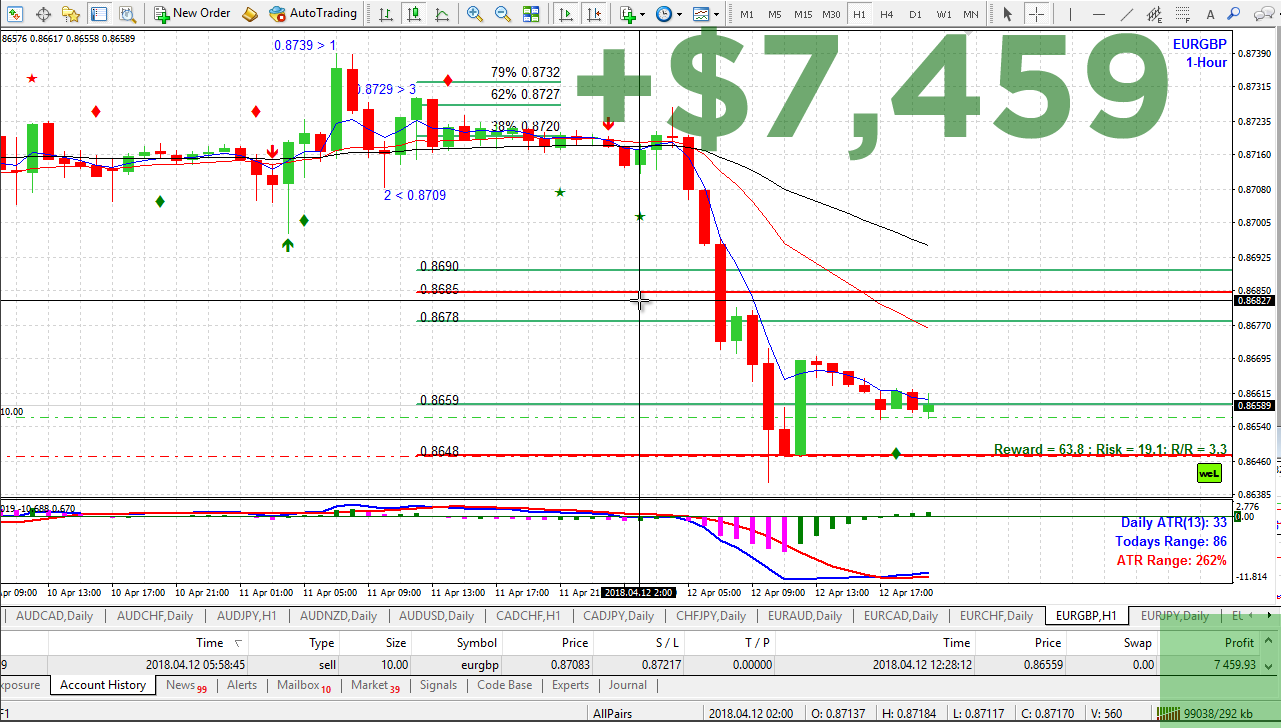The image size is (1281, 728).
Task: Select the MN timeframe
Action: click(970, 14)
